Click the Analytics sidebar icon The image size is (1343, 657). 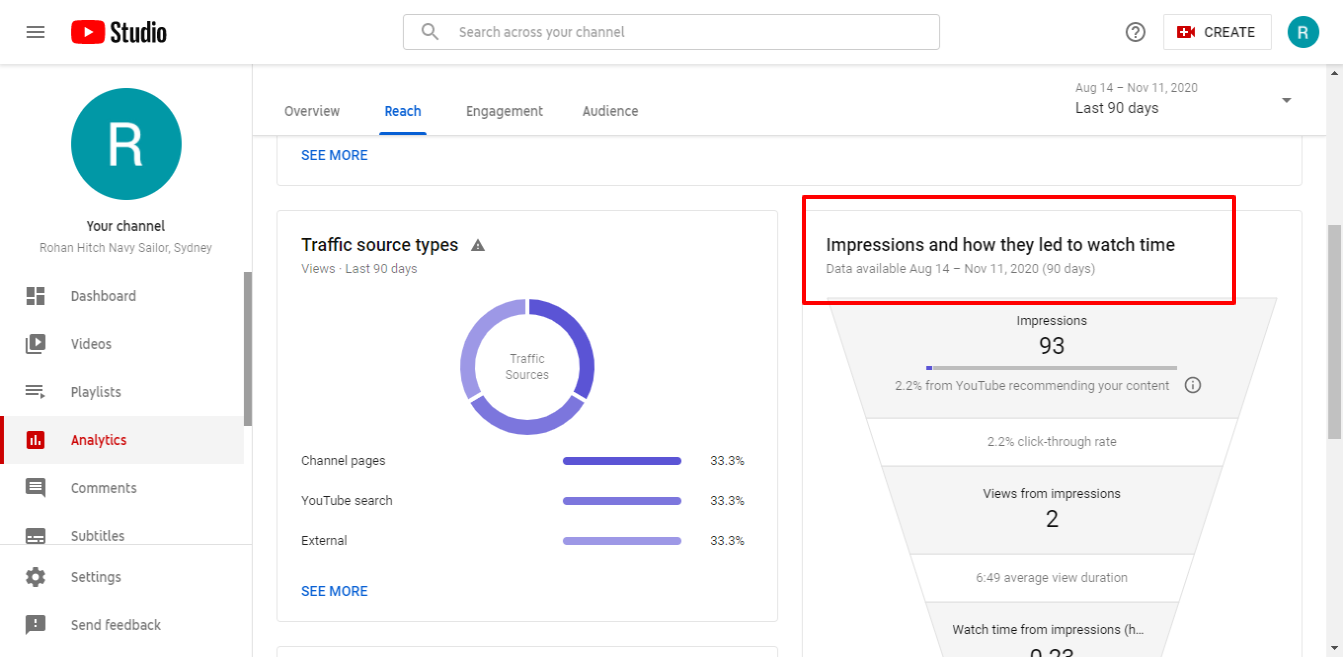(x=36, y=440)
